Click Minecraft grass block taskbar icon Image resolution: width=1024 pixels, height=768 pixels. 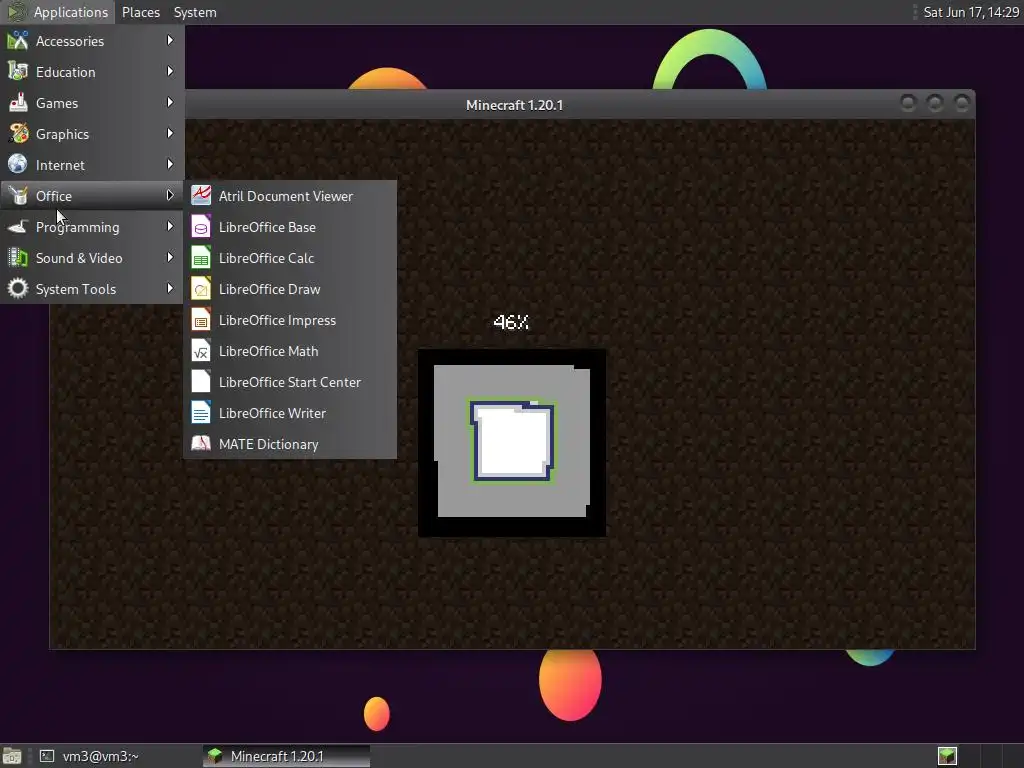coord(215,756)
